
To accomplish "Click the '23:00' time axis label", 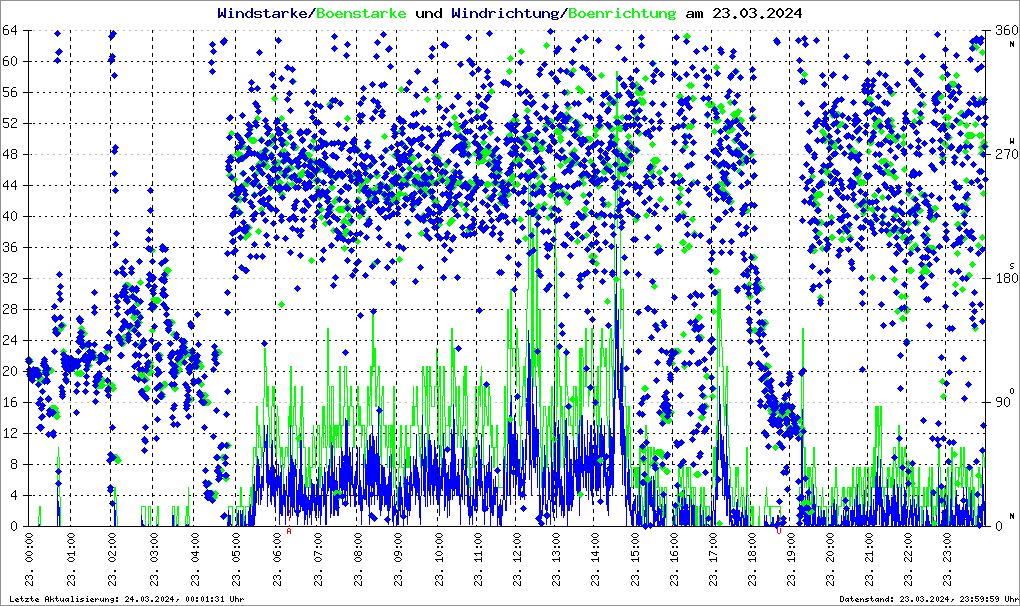I will pyautogui.click(x=946, y=549).
